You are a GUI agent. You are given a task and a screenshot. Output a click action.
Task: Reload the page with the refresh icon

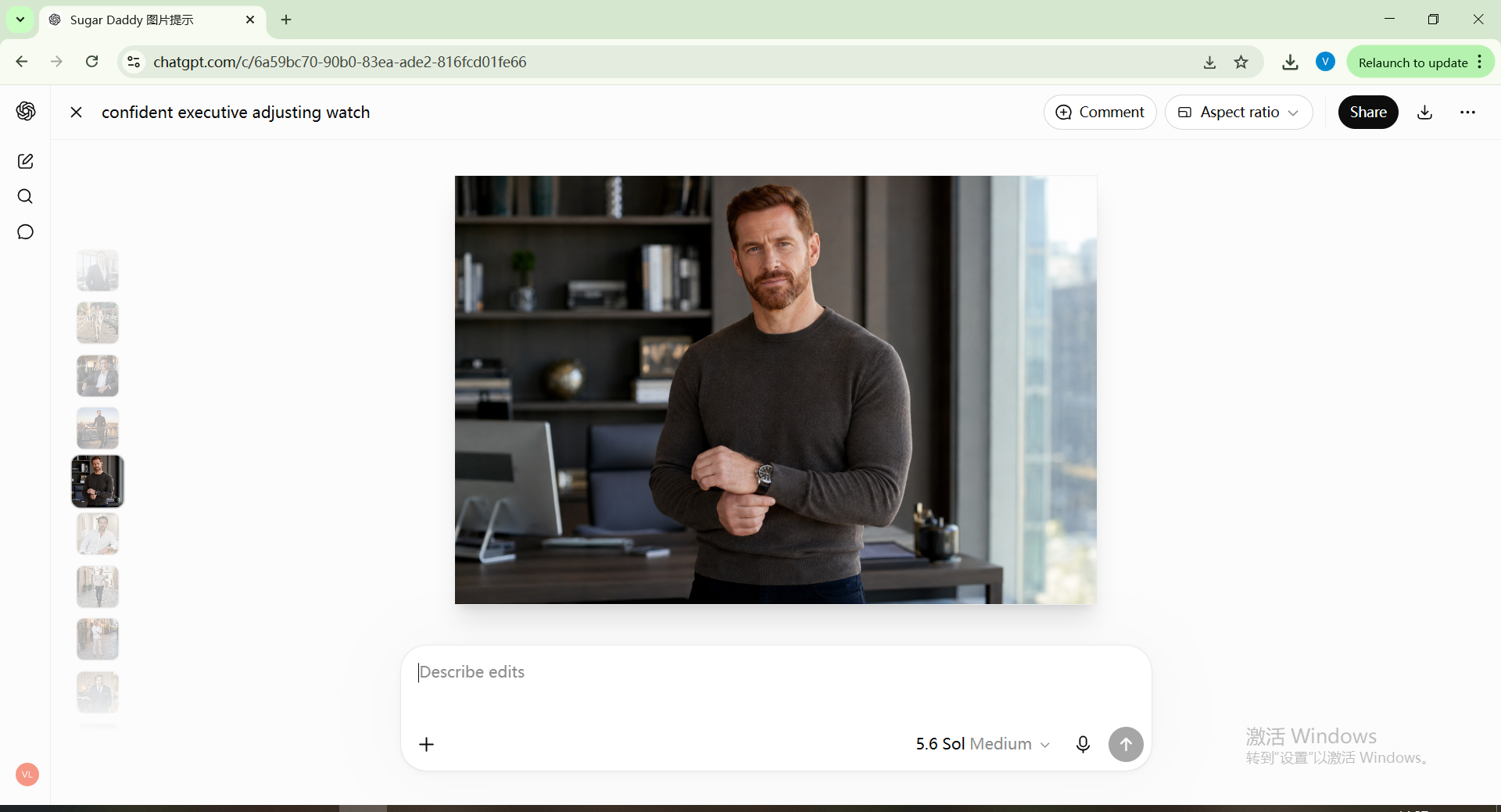click(x=91, y=62)
